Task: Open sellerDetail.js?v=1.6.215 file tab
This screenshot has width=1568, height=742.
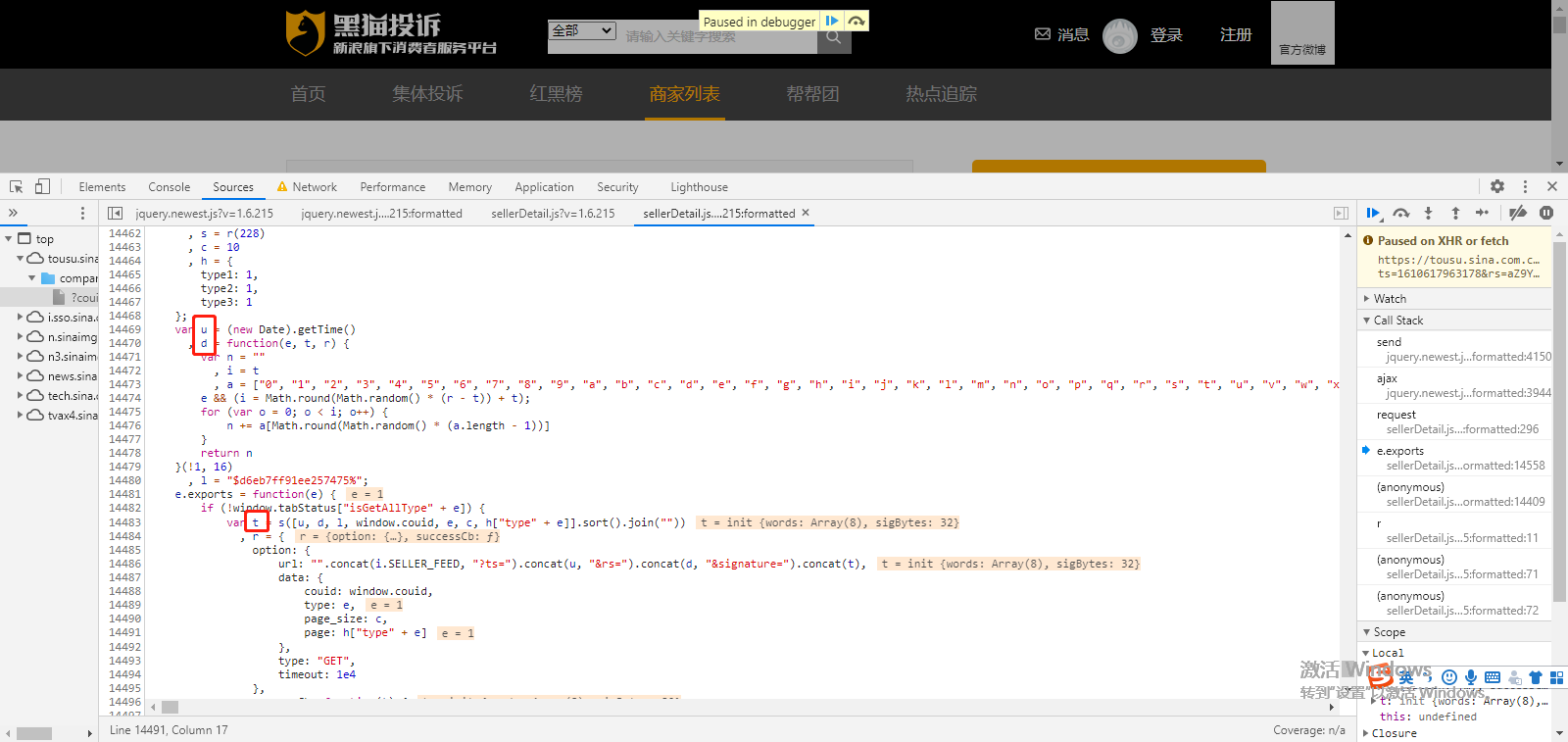Action: click(553, 213)
